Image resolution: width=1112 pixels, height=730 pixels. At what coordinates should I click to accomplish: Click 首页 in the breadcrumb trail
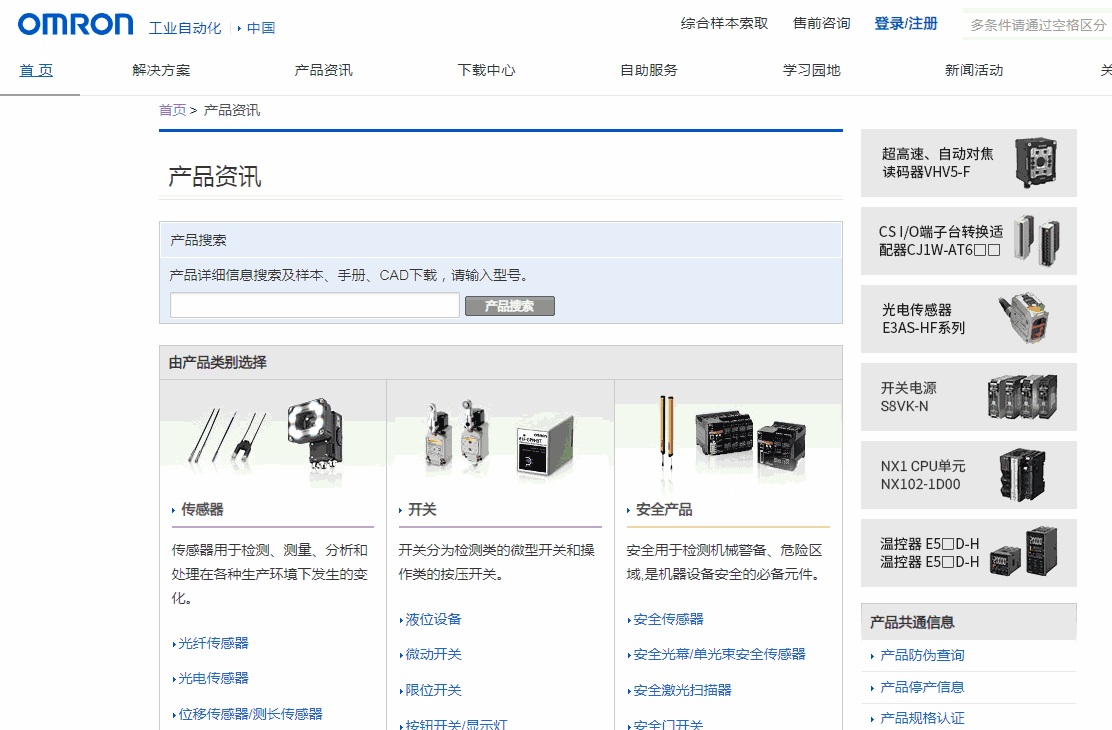[x=171, y=109]
